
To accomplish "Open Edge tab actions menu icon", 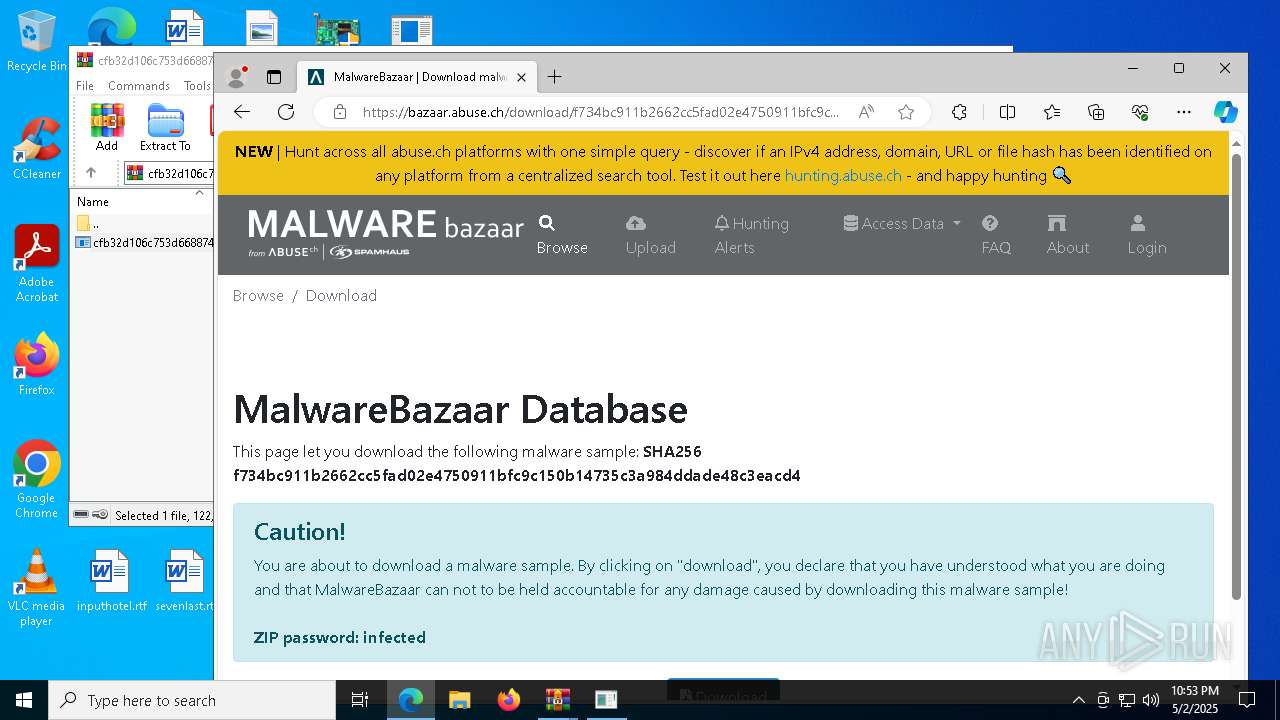I will pyautogui.click(x=274, y=77).
